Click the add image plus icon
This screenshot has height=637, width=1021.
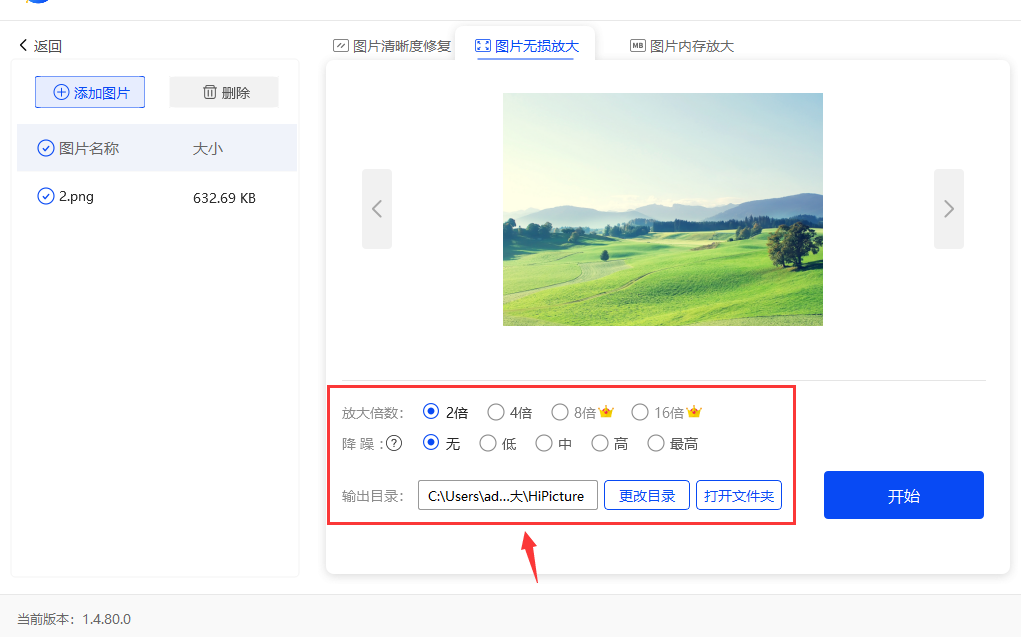tap(59, 91)
